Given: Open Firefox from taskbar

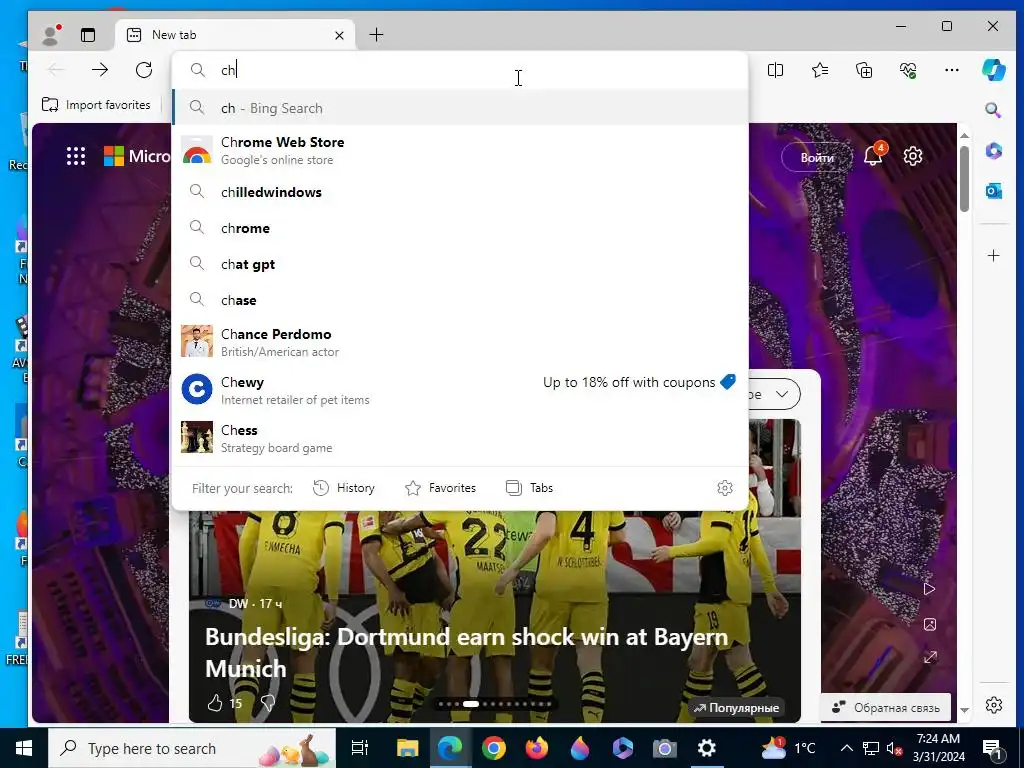Looking at the screenshot, I should 536,748.
